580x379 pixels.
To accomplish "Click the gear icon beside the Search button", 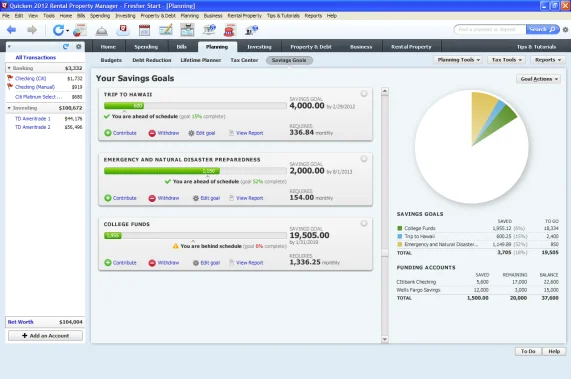I will point(565,30).
